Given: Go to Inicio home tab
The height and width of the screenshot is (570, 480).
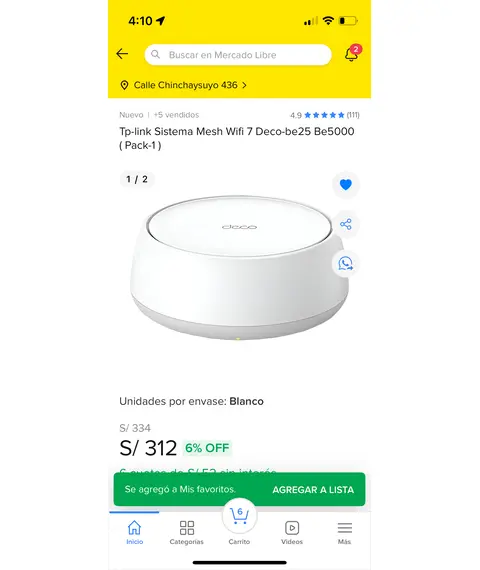Looking at the screenshot, I should pyautogui.click(x=135, y=532).
